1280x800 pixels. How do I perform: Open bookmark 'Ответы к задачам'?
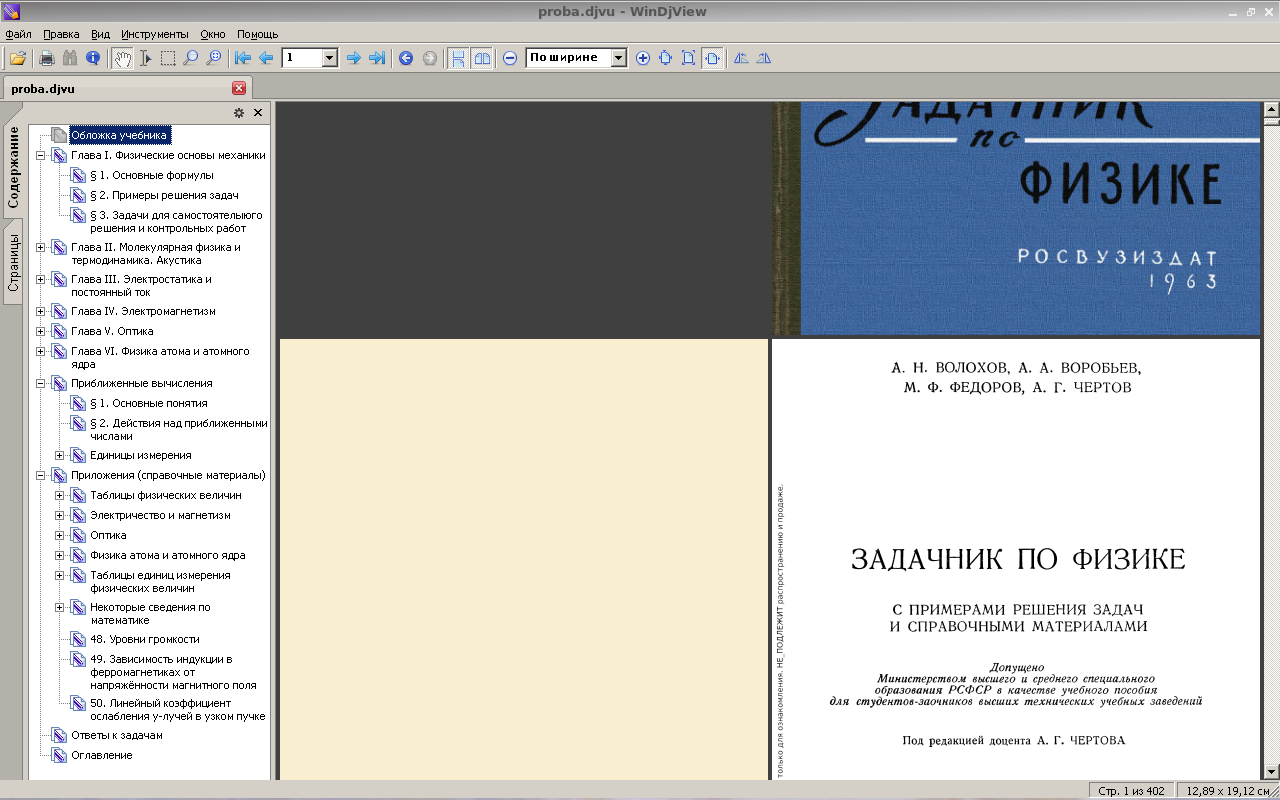pos(116,735)
